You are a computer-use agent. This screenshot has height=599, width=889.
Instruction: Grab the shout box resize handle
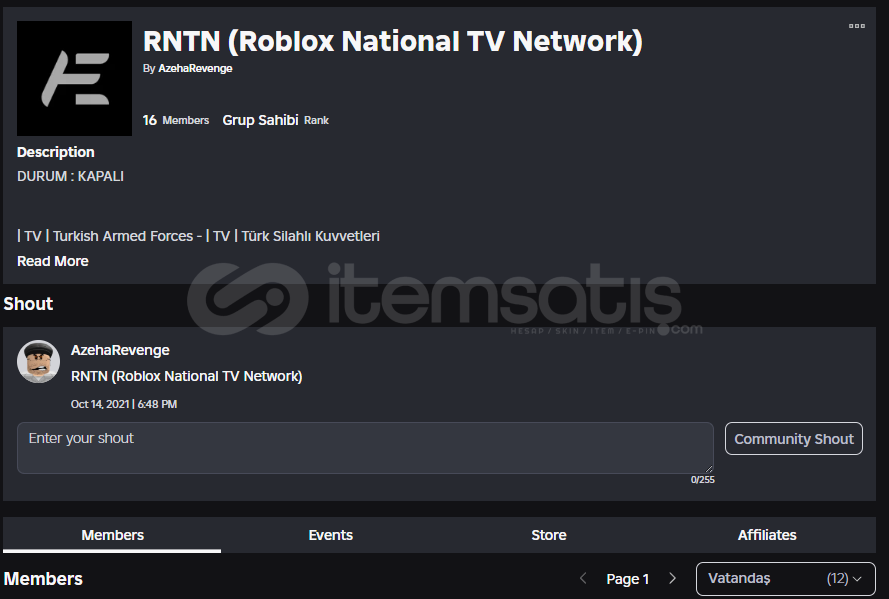point(709,469)
